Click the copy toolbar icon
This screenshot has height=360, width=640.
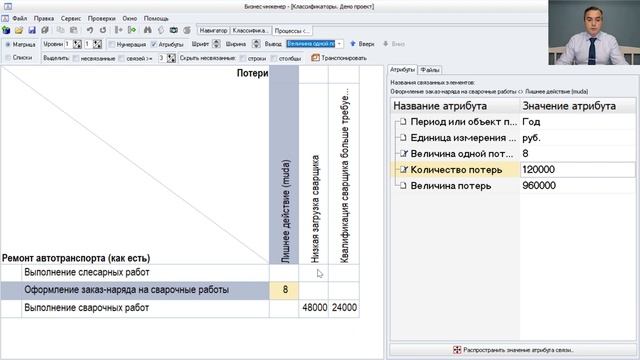[60, 30]
